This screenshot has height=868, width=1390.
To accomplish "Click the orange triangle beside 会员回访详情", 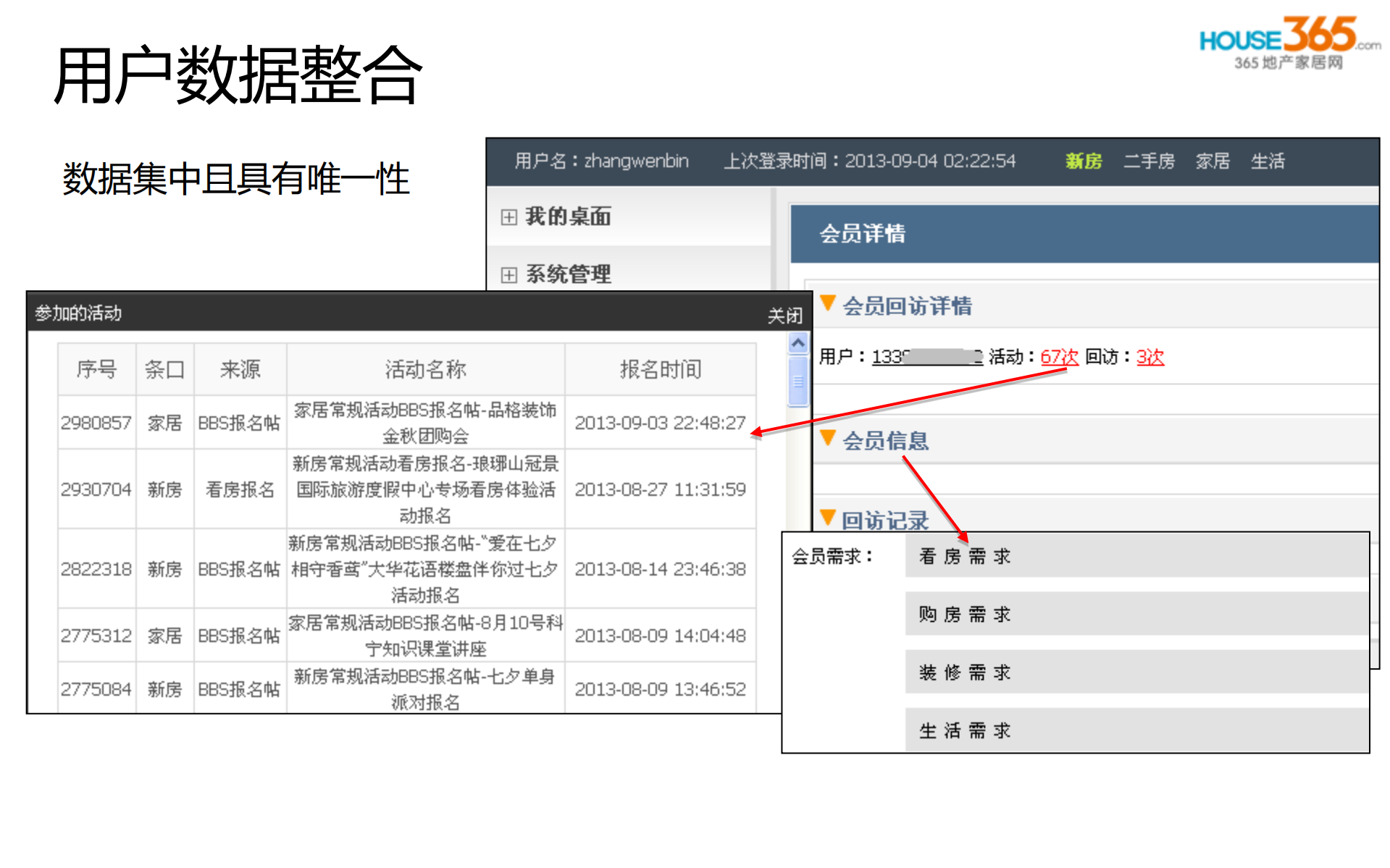I will (x=828, y=305).
